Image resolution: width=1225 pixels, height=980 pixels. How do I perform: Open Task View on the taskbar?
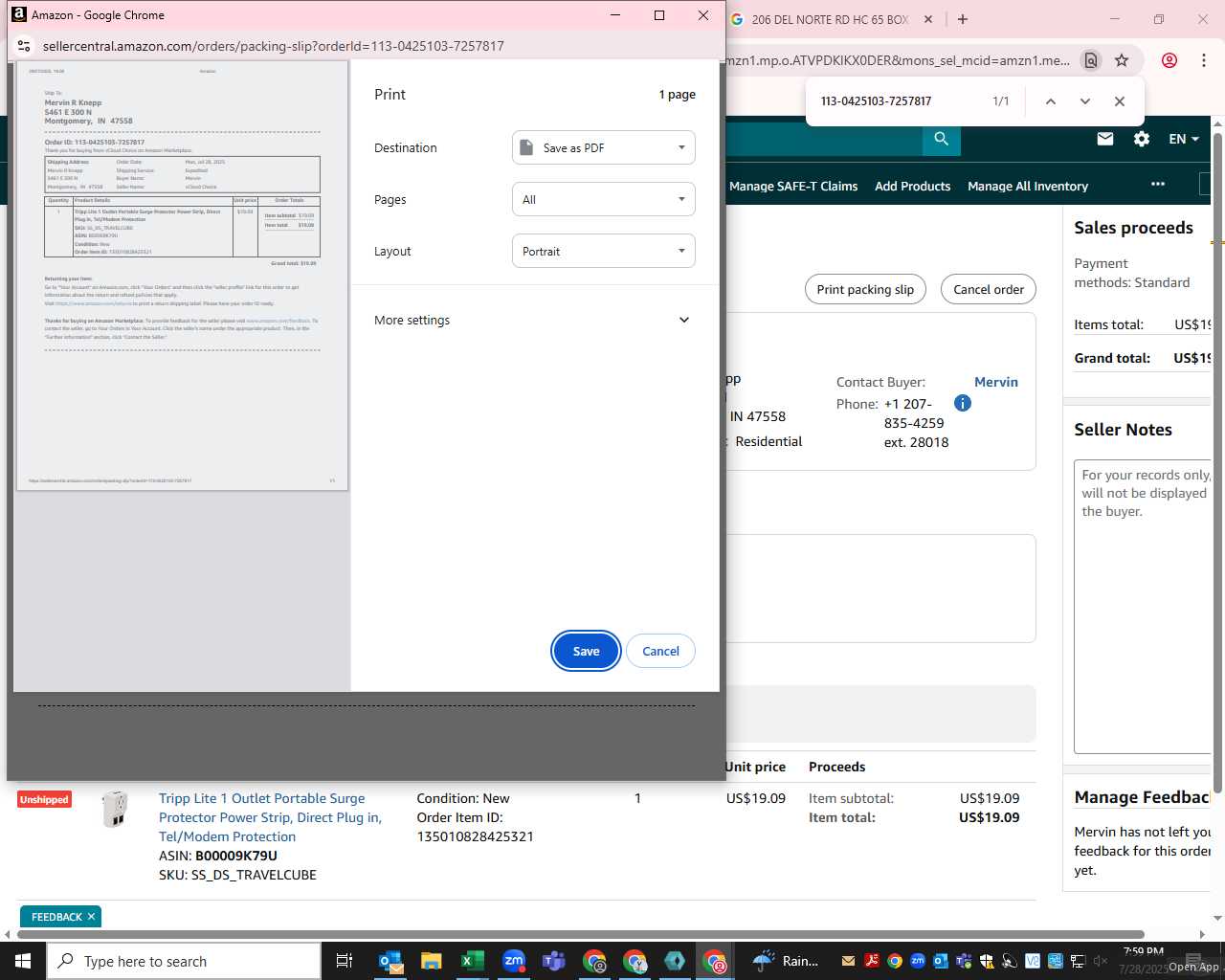pos(345,961)
